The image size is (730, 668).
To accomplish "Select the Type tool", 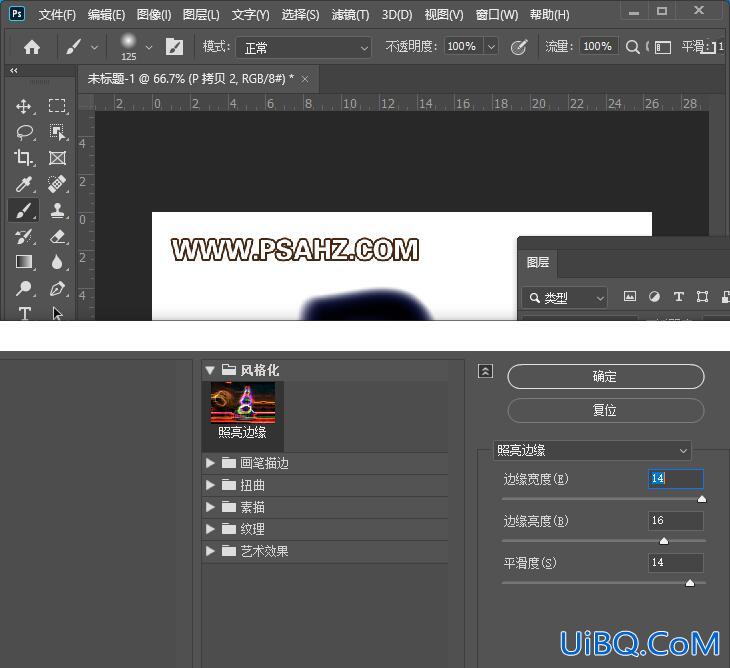I will 24,313.
